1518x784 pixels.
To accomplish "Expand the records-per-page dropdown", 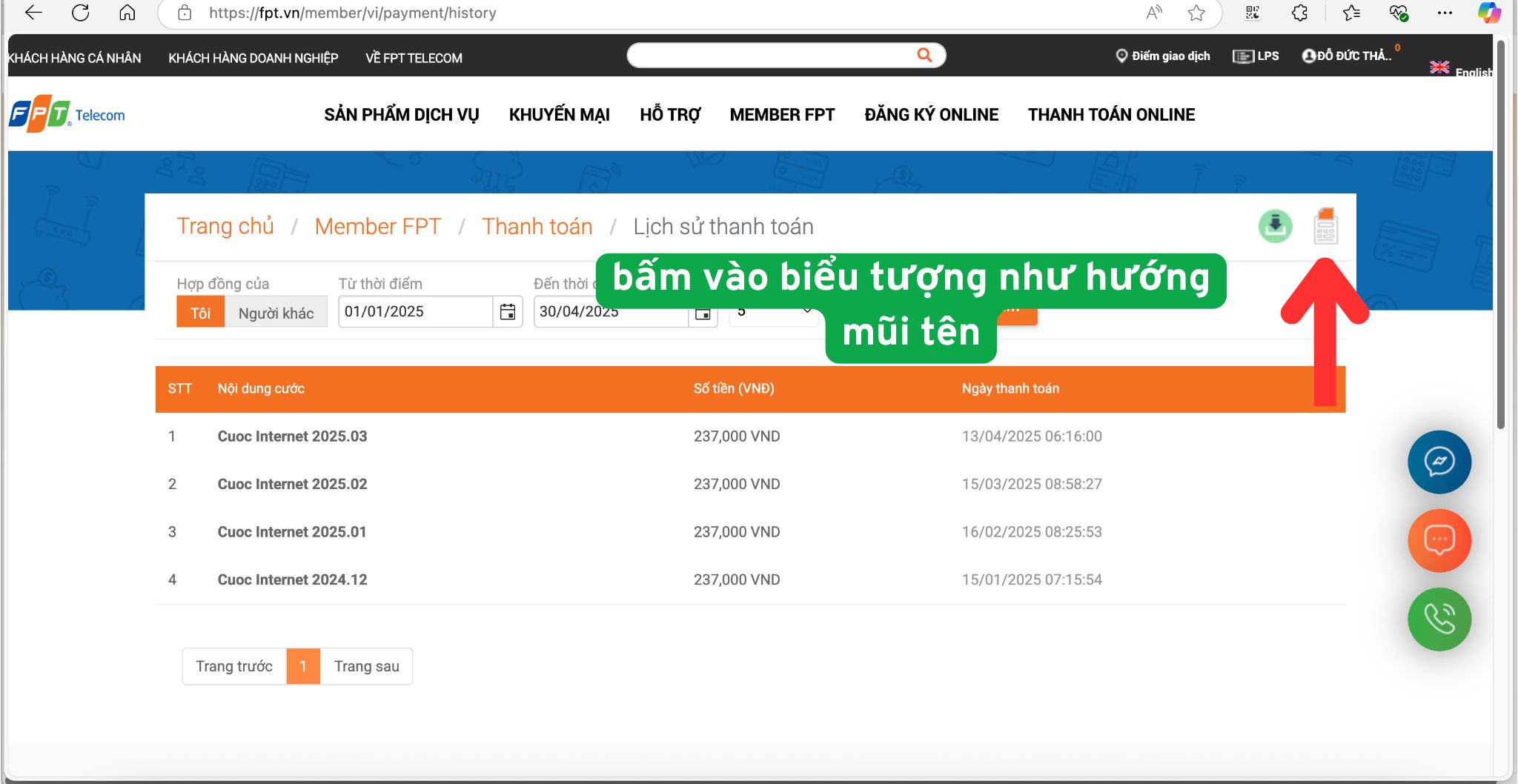I will tap(775, 314).
